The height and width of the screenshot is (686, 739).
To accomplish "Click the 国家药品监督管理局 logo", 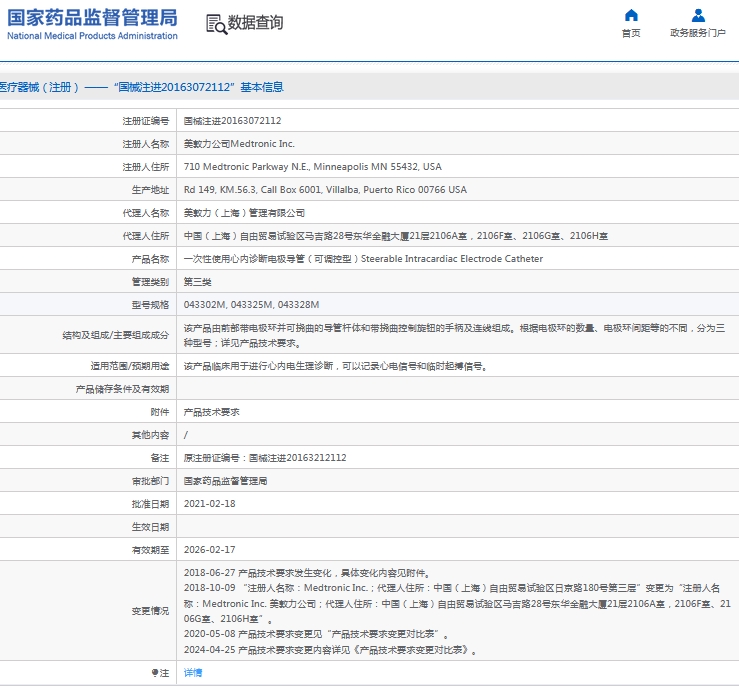I will 92,24.
